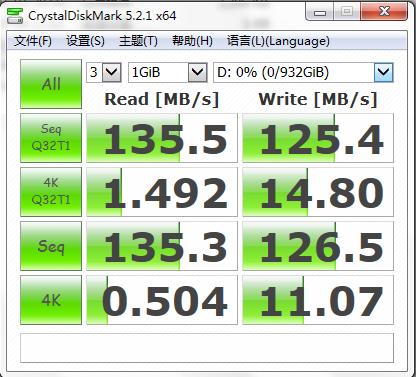Open the 帮助(H) menu
The image size is (416, 377).
click(192, 41)
